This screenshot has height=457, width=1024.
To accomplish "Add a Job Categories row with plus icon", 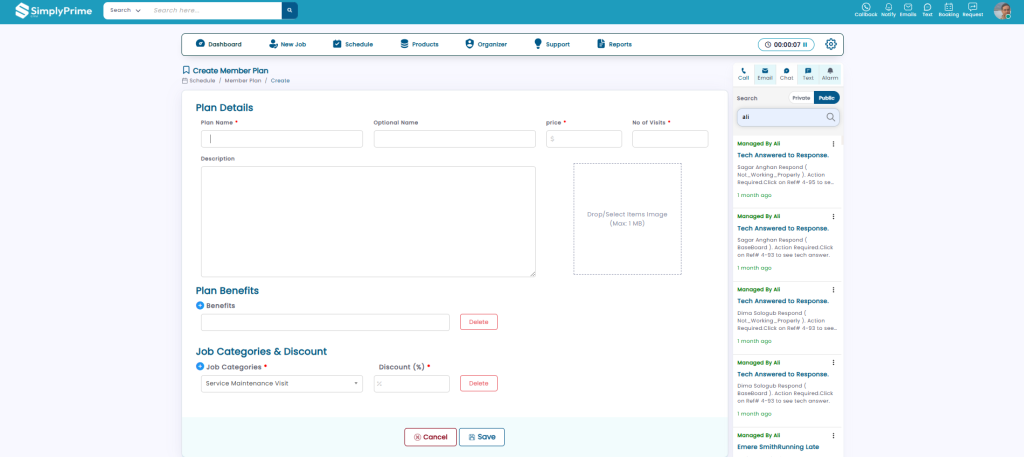I will pos(200,366).
